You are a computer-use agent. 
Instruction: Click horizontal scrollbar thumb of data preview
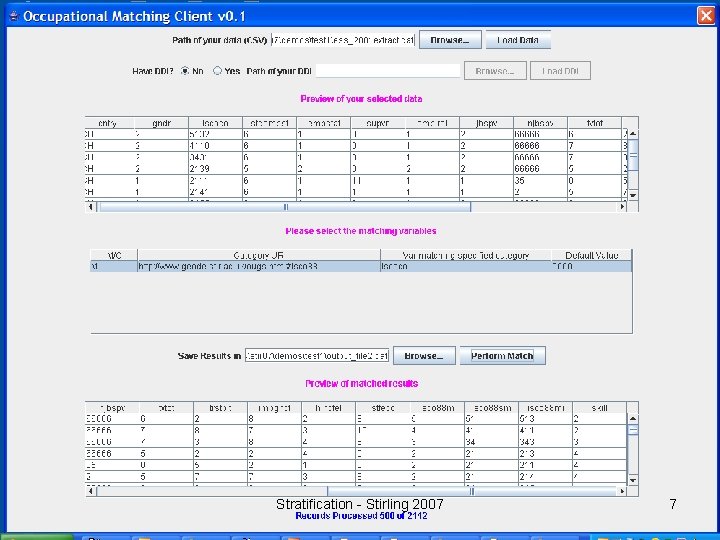click(285, 207)
